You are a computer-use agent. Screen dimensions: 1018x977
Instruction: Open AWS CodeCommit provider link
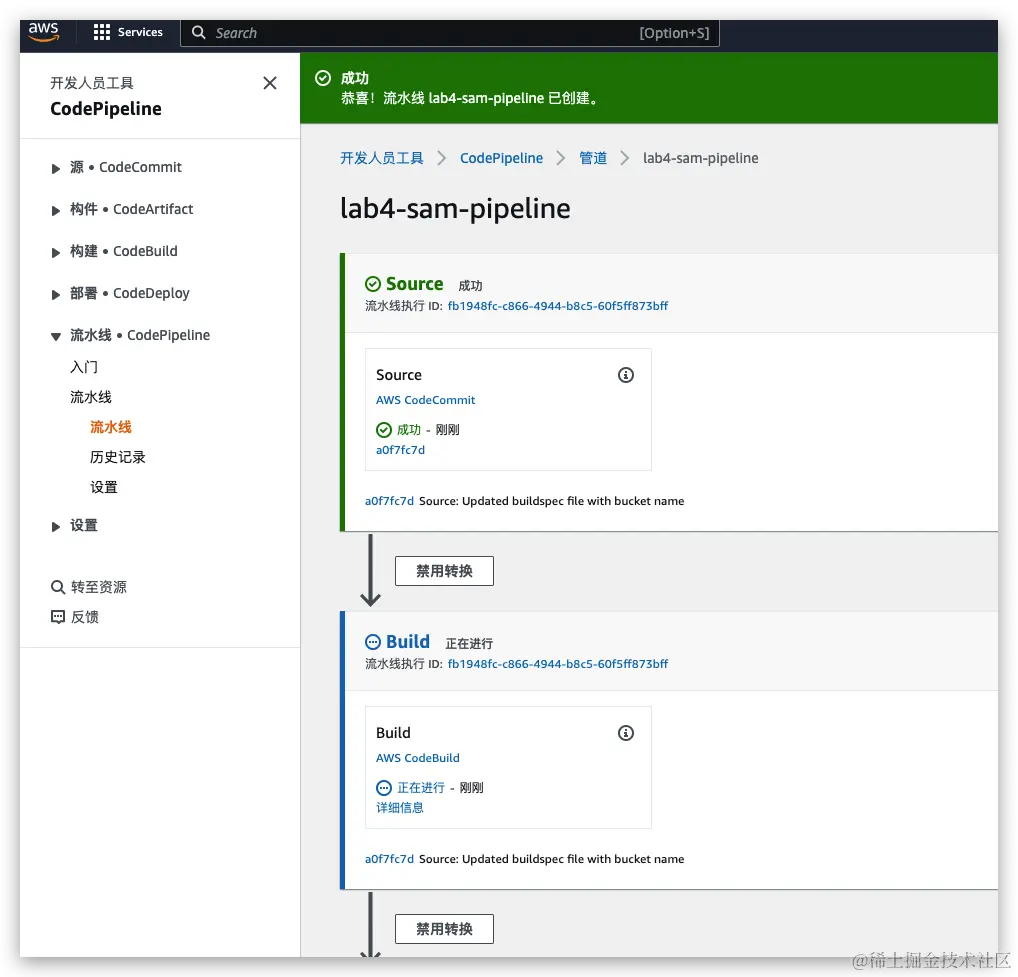[x=425, y=400]
